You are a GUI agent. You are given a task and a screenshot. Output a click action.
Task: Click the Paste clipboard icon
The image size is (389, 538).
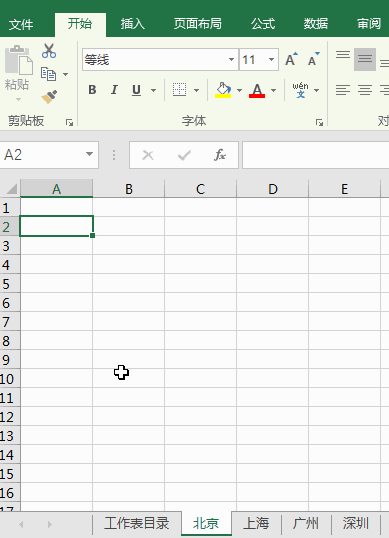coord(18,60)
